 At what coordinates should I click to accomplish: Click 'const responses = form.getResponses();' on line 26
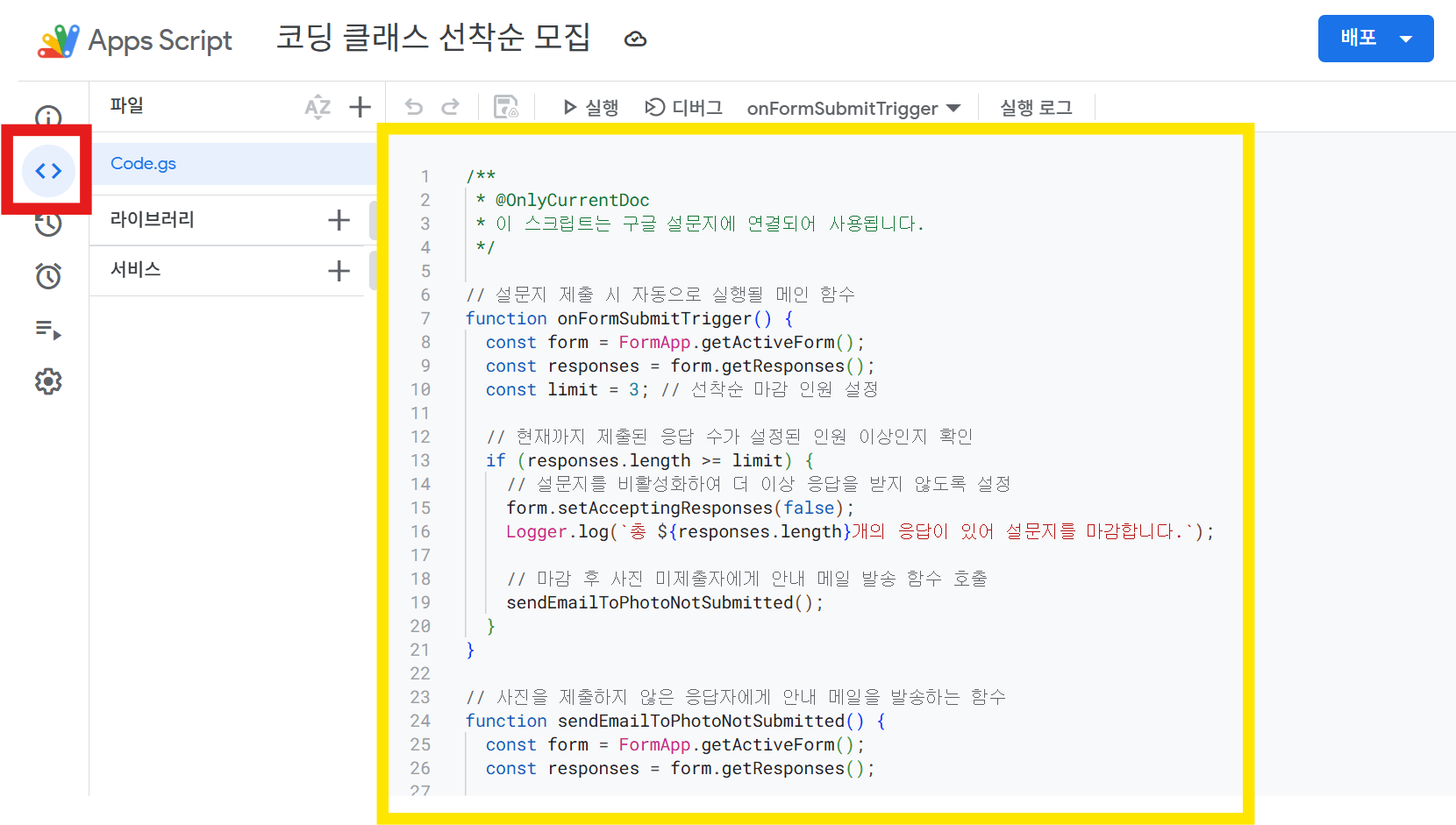681,768
